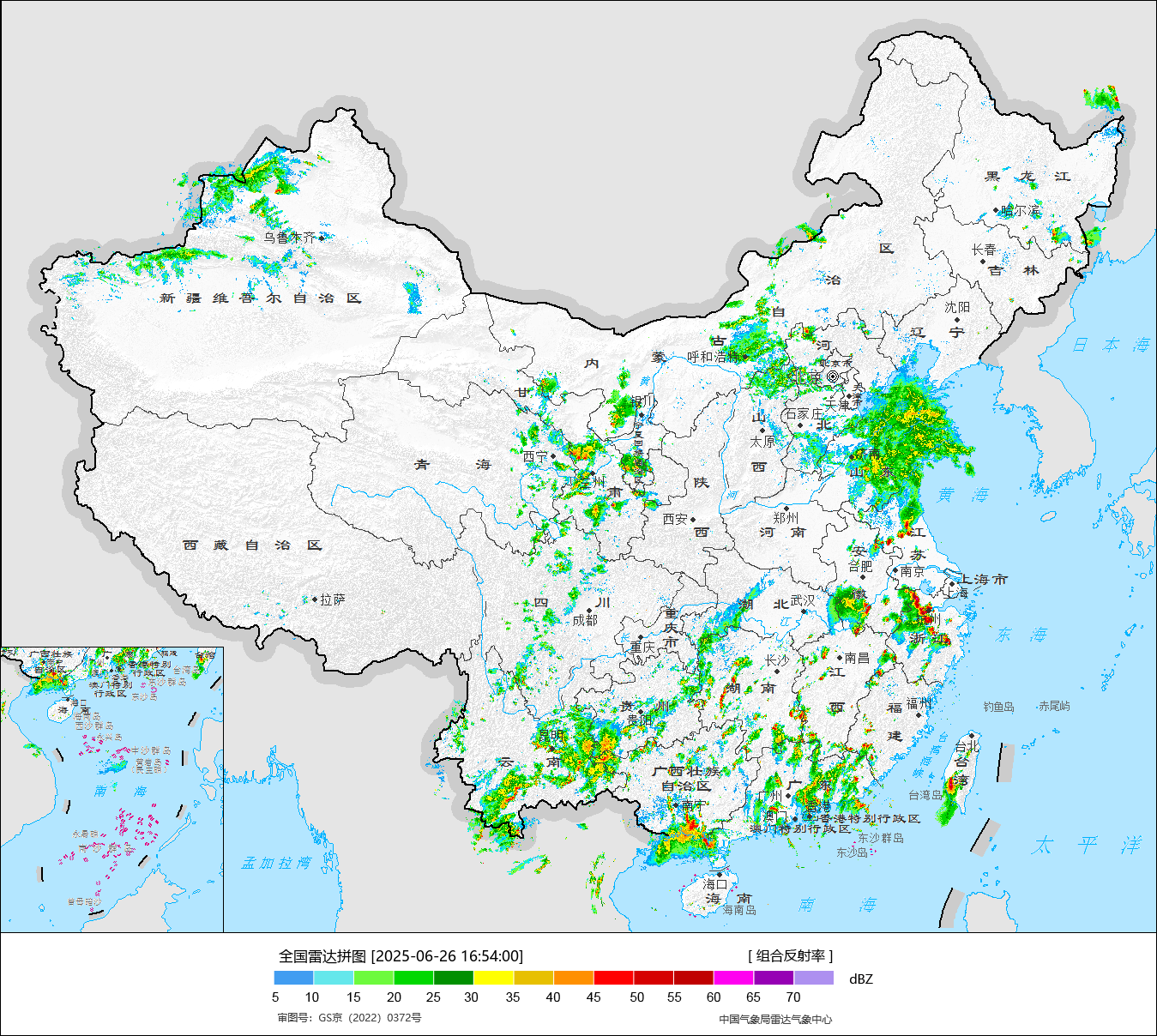Viewport: 1157px width, 1036px height.
Task: Click the magenta 60 dBZ legend swatch
Action: pos(733,978)
